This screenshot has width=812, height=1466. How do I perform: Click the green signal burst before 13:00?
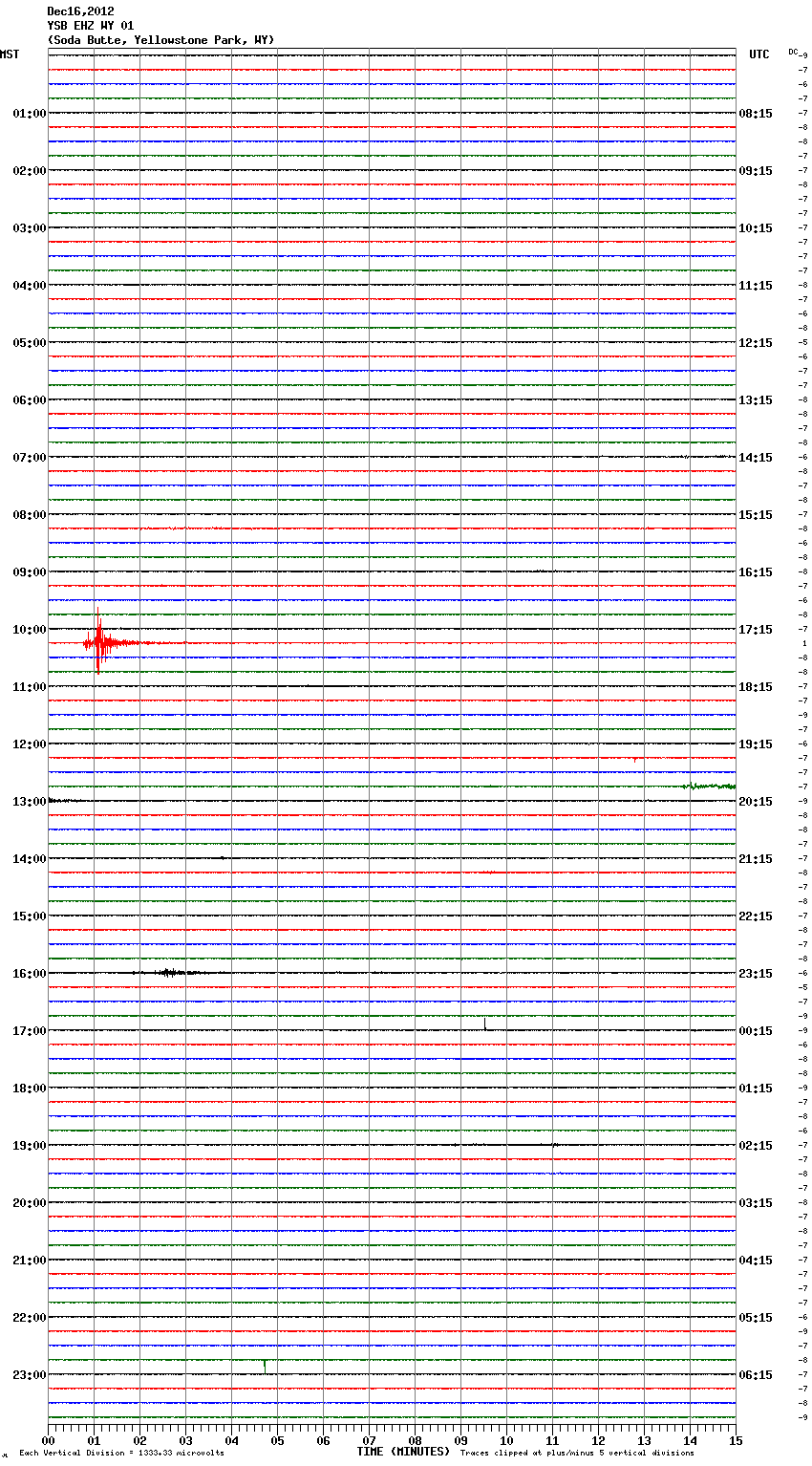point(709,787)
